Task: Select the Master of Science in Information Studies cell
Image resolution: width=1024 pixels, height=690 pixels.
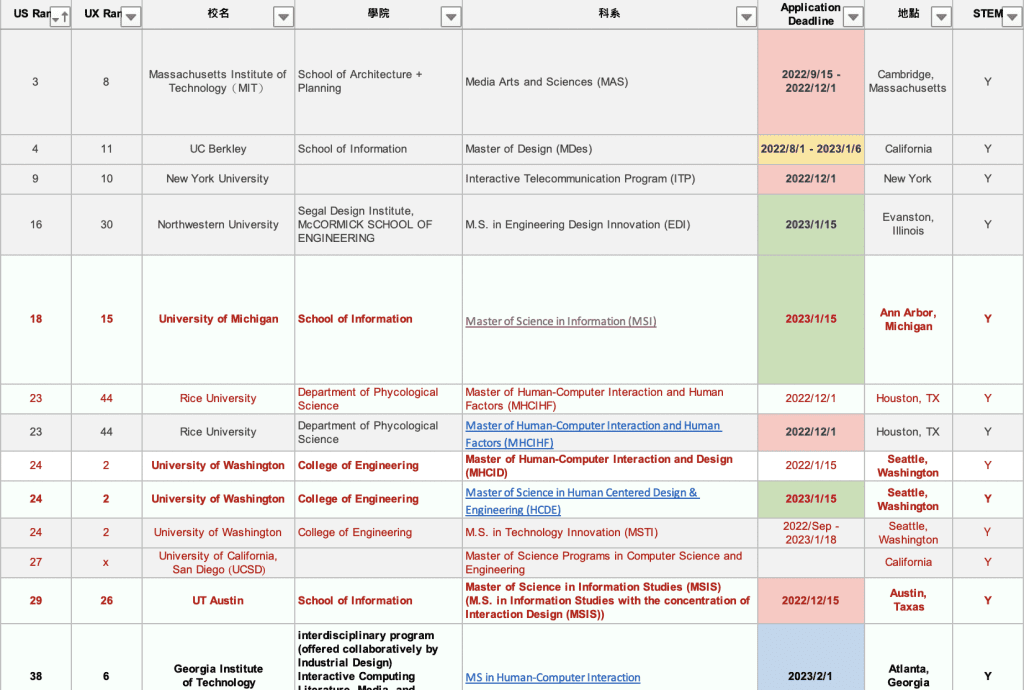Action: pos(610,601)
